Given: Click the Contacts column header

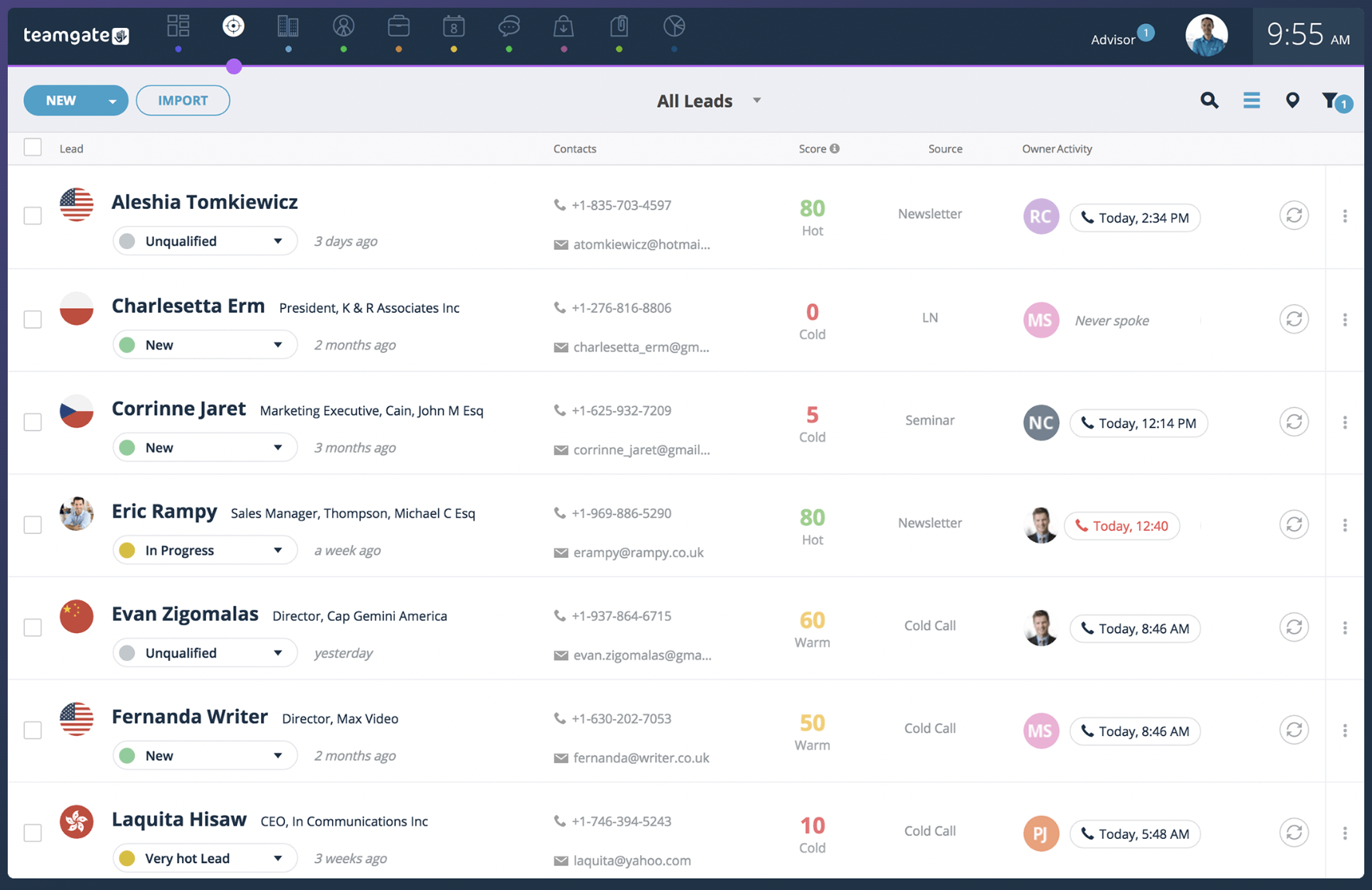Looking at the screenshot, I should (x=575, y=149).
